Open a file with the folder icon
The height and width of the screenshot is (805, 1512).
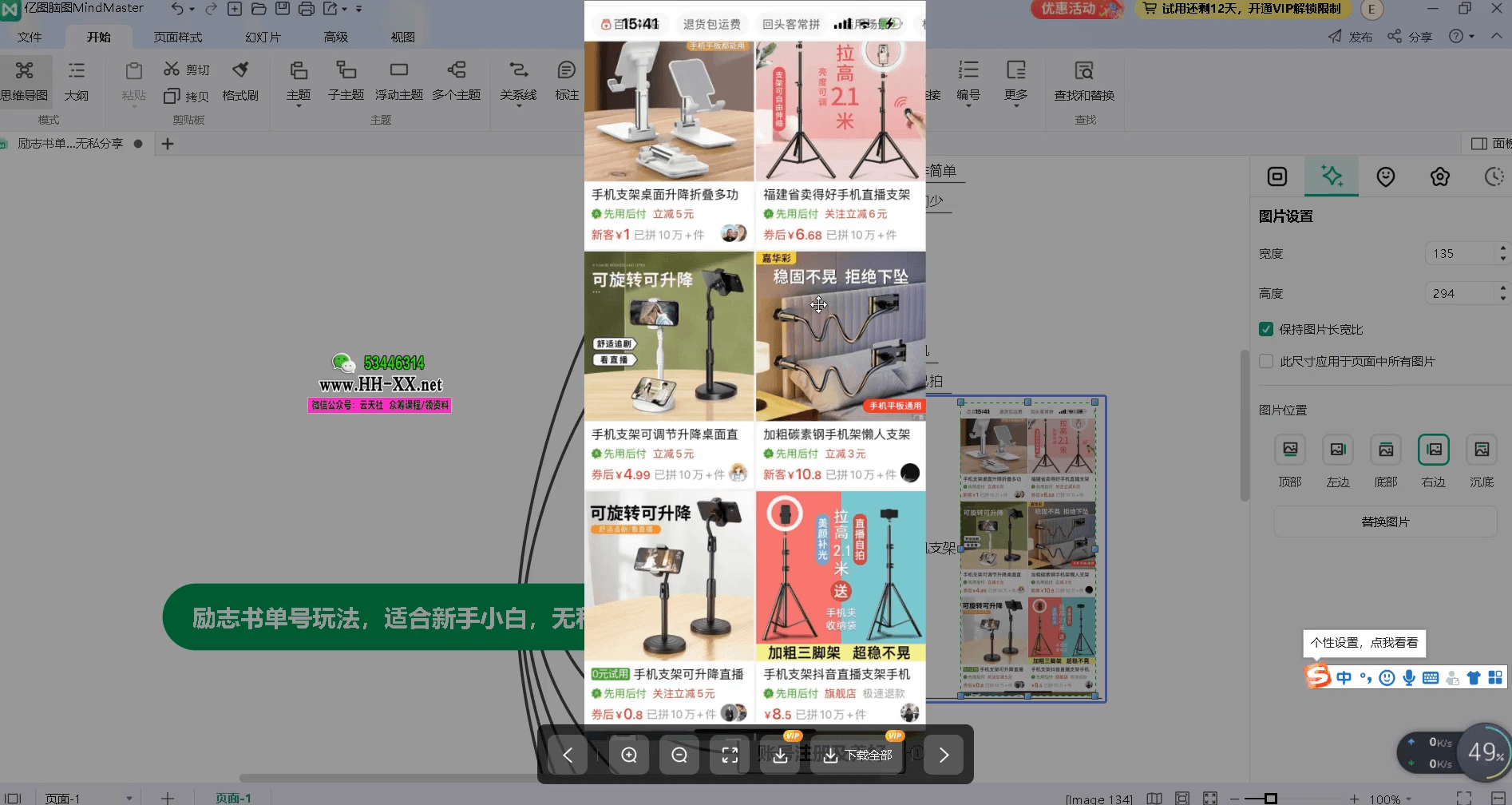pyautogui.click(x=259, y=9)
